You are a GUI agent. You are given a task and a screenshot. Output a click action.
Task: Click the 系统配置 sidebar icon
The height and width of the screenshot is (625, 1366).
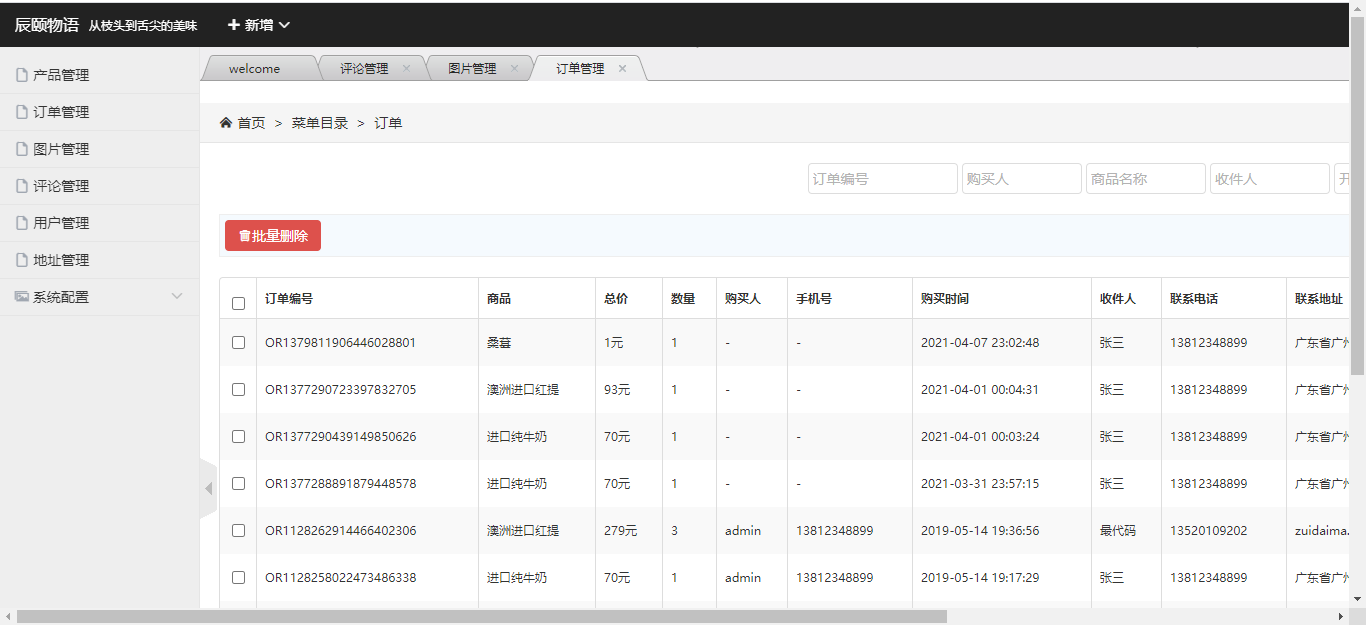[22, 297]
